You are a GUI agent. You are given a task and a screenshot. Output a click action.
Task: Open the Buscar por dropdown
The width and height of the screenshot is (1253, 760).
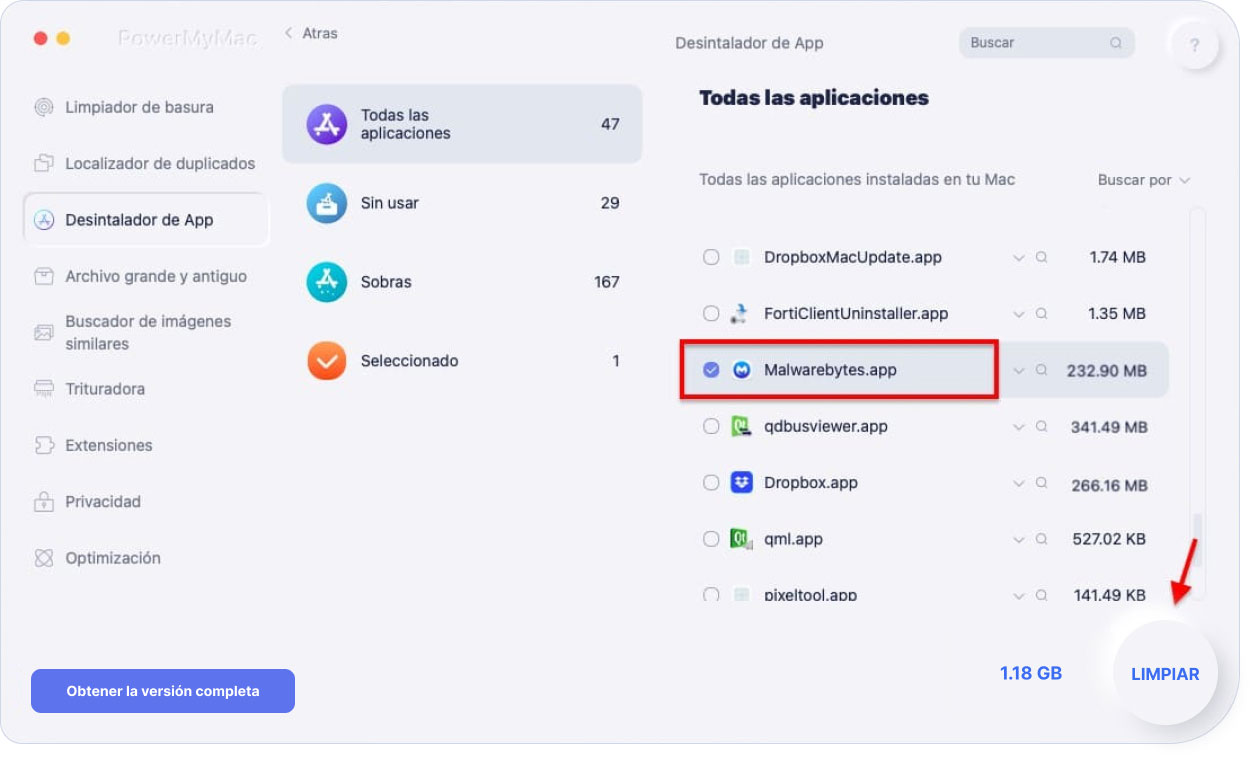coord(1143,180)
